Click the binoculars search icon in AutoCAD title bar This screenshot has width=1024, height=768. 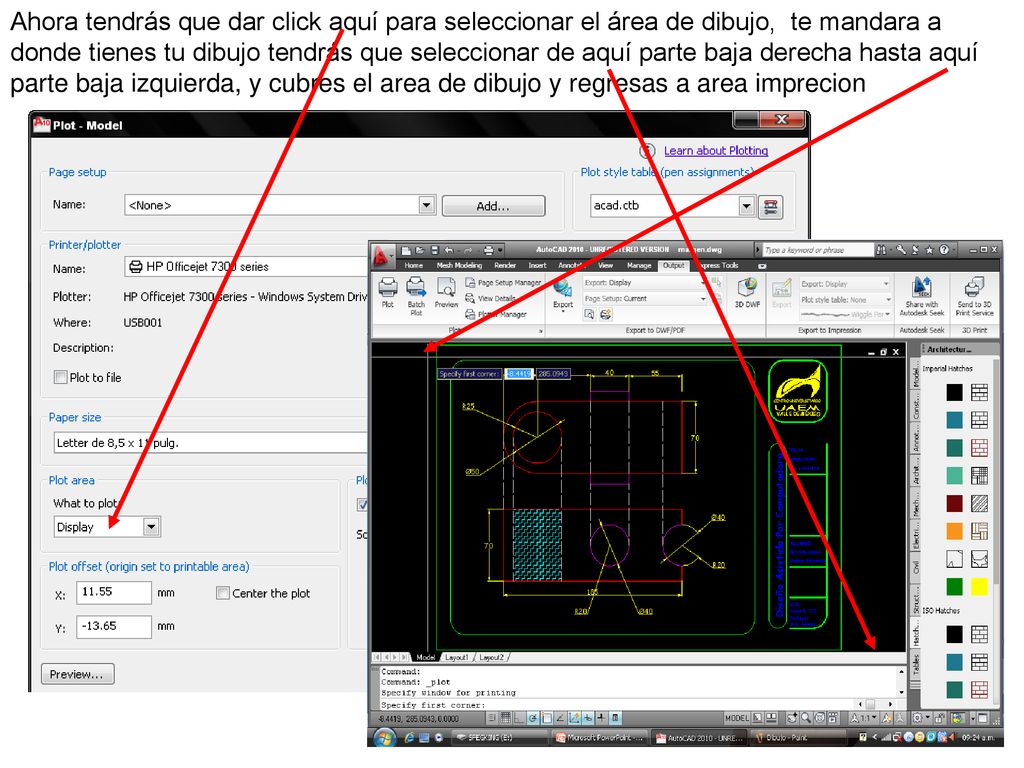pyautogui.click(x=882, y=249)
